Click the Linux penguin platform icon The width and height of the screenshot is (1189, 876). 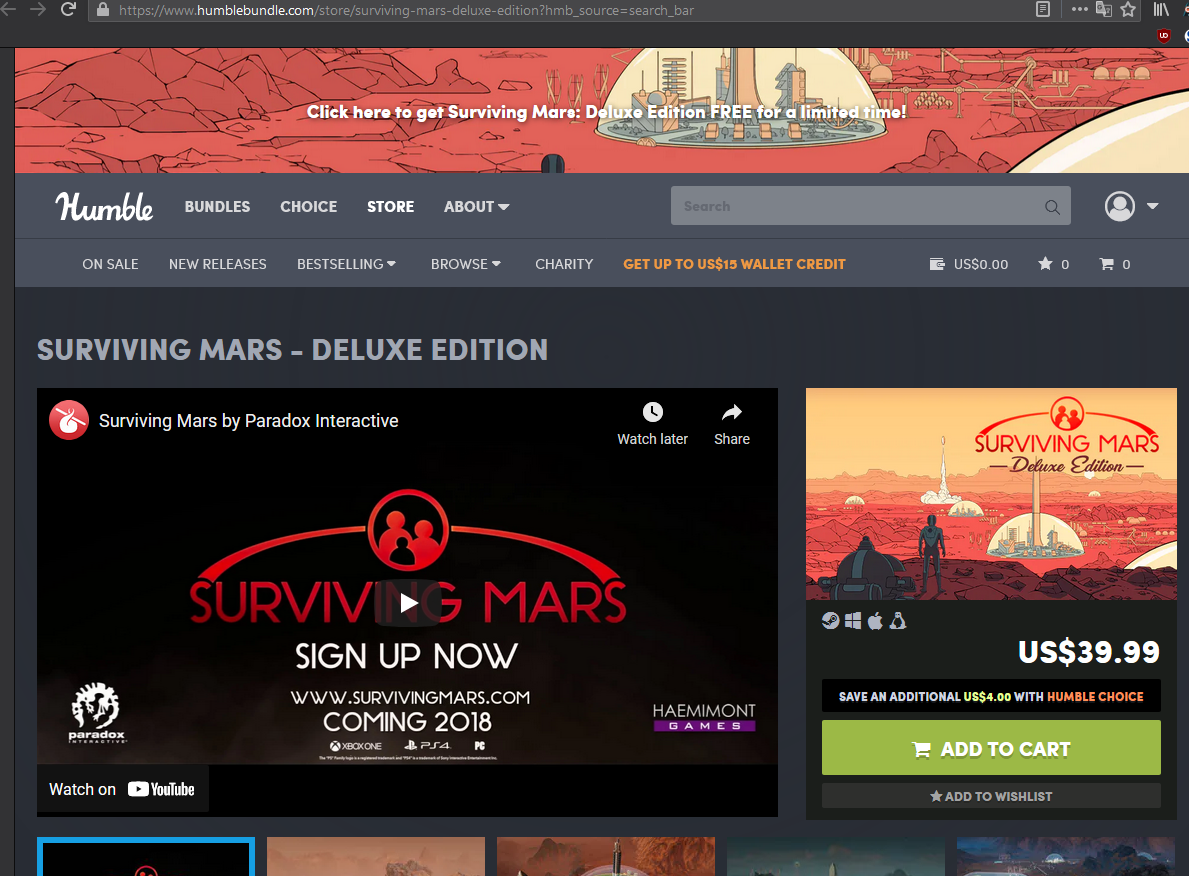pyautogui.click(x=898, y=621)
